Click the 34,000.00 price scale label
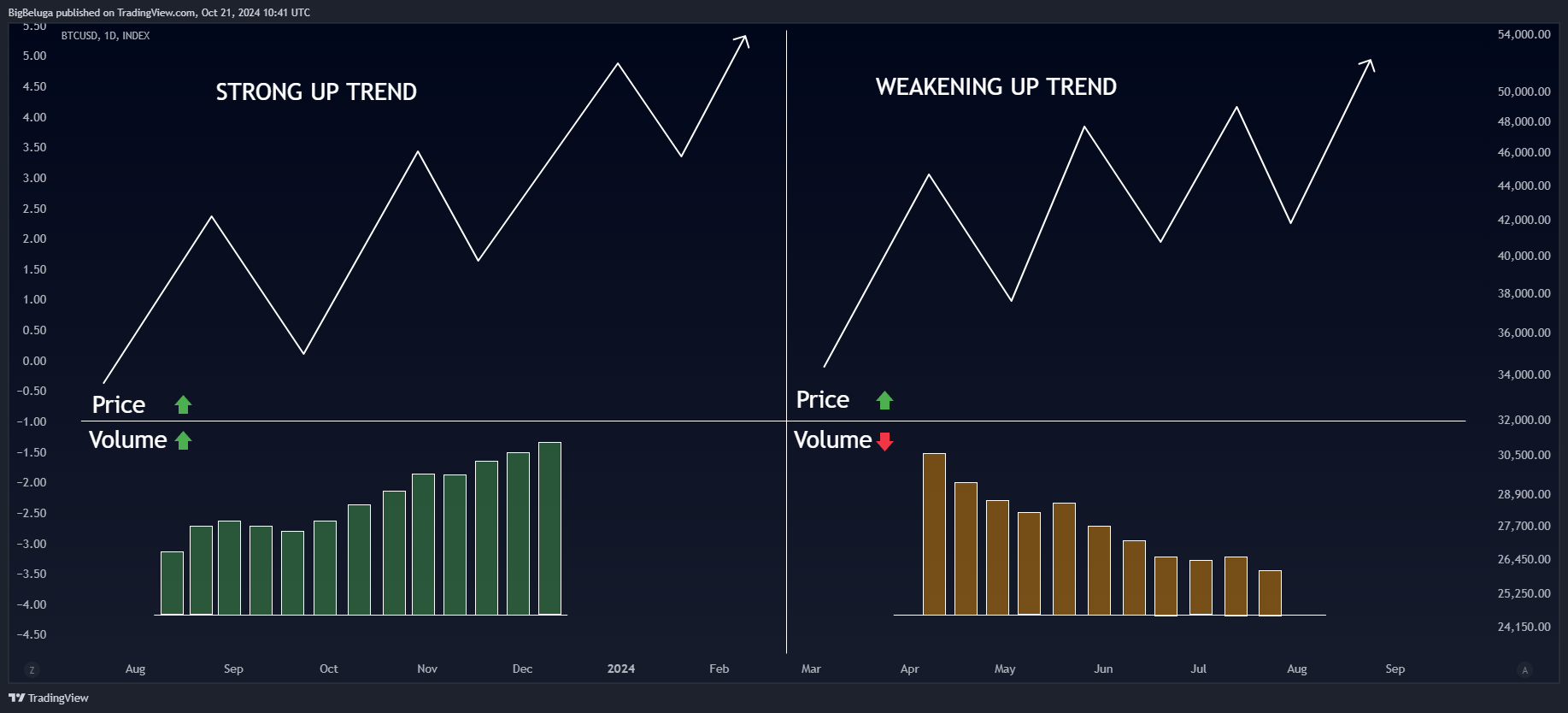 1524,374
